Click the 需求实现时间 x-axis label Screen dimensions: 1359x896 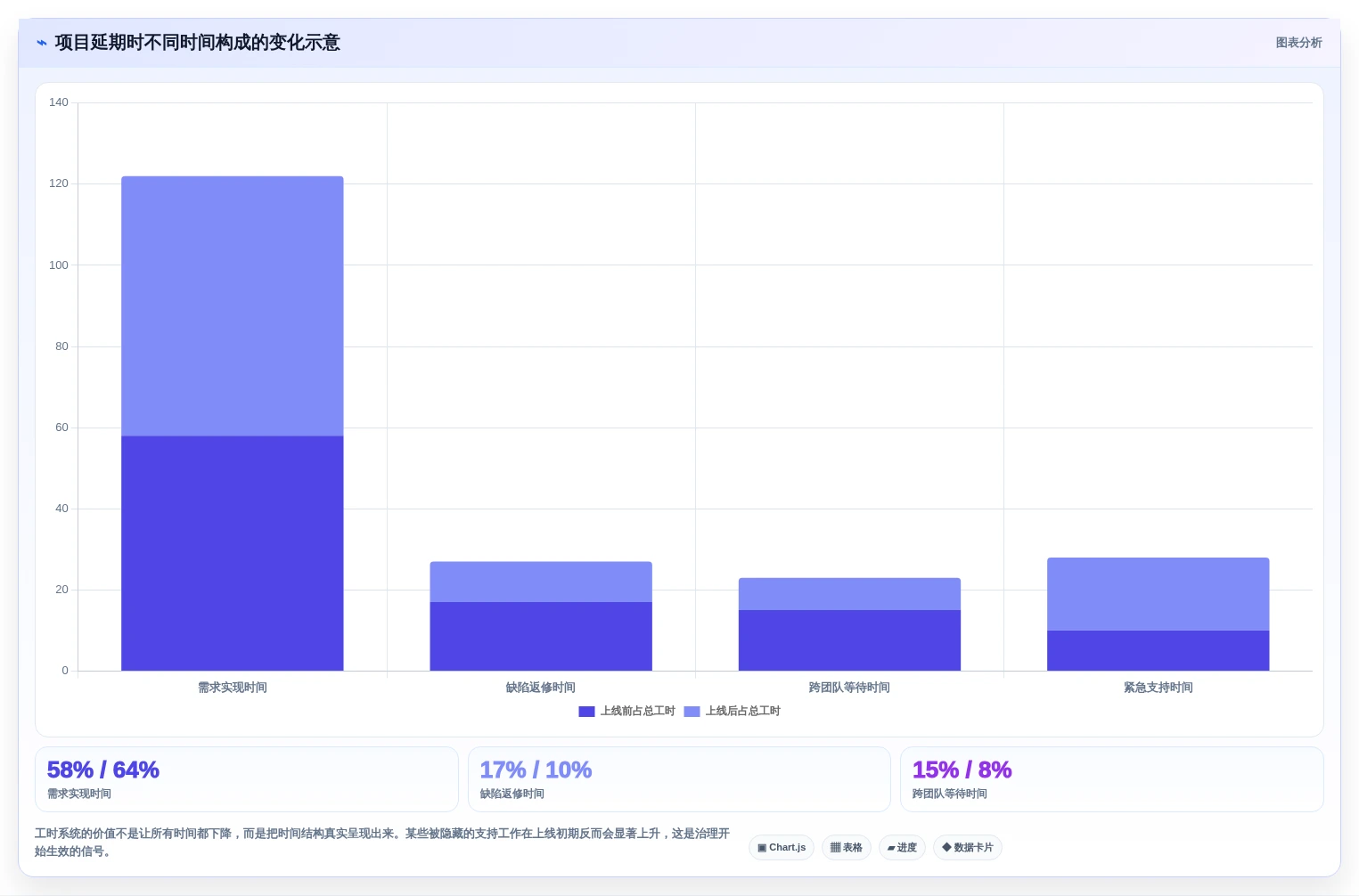(233, 688)
